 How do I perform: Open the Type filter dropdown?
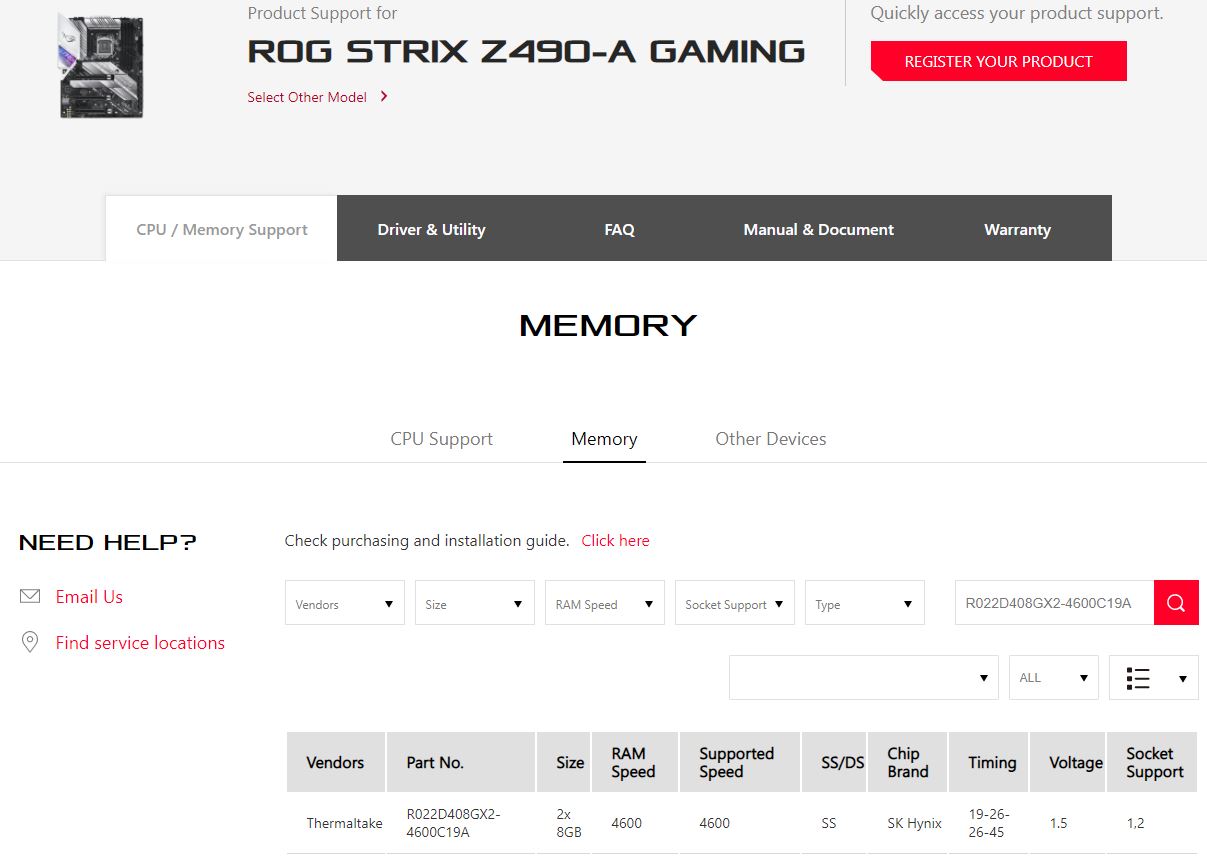click(865, 603)
